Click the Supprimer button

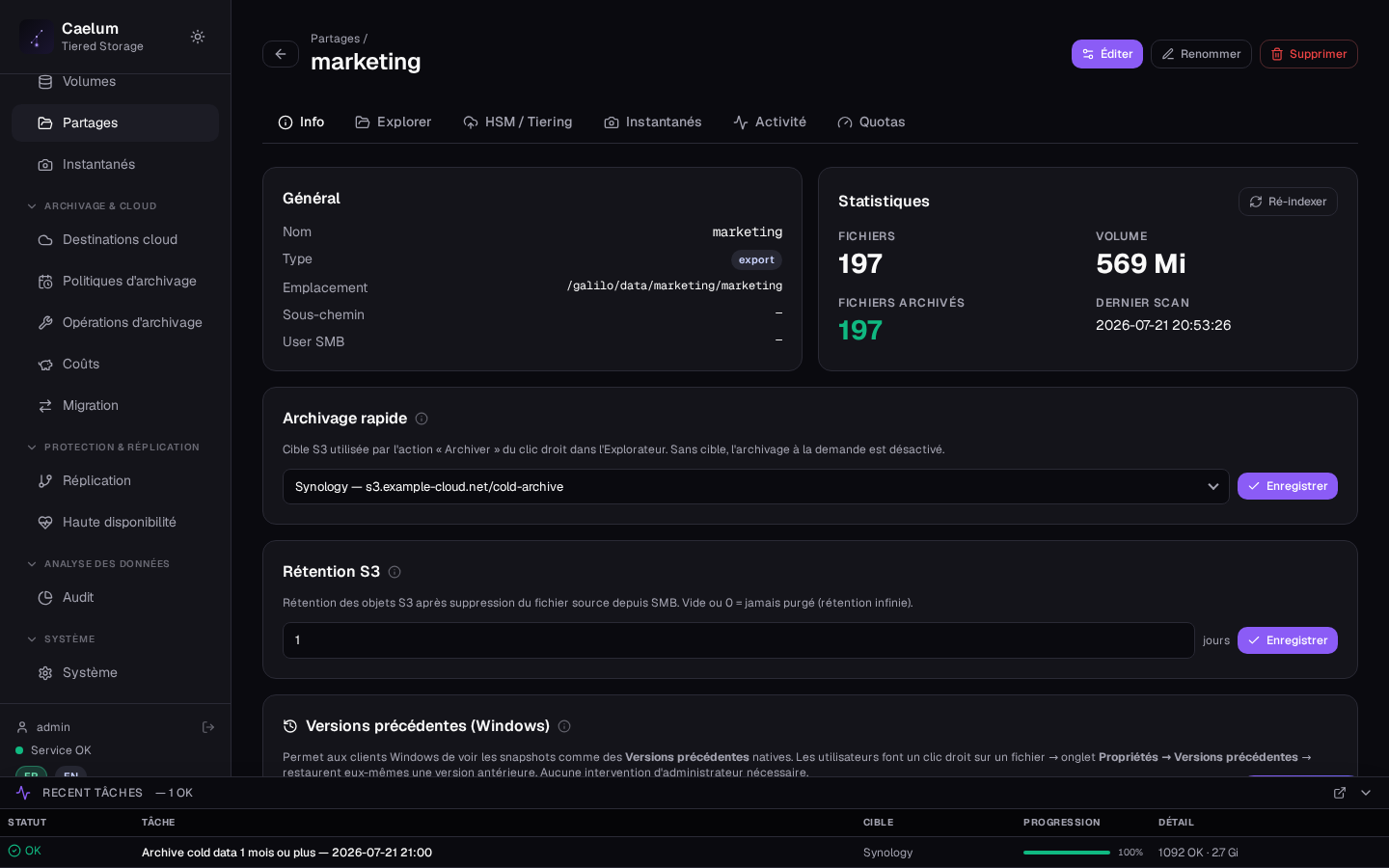(1309, 54)
